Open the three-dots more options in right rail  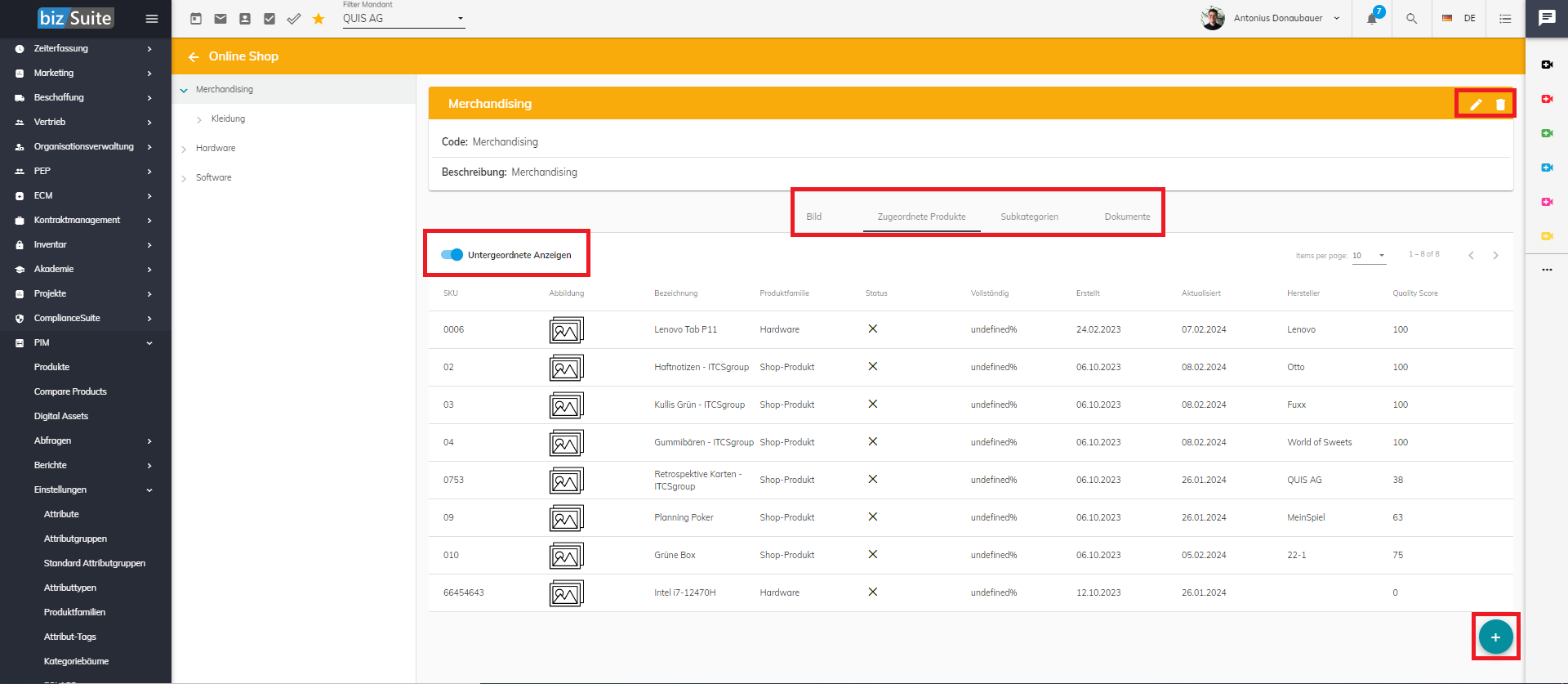coord(1547,270)
